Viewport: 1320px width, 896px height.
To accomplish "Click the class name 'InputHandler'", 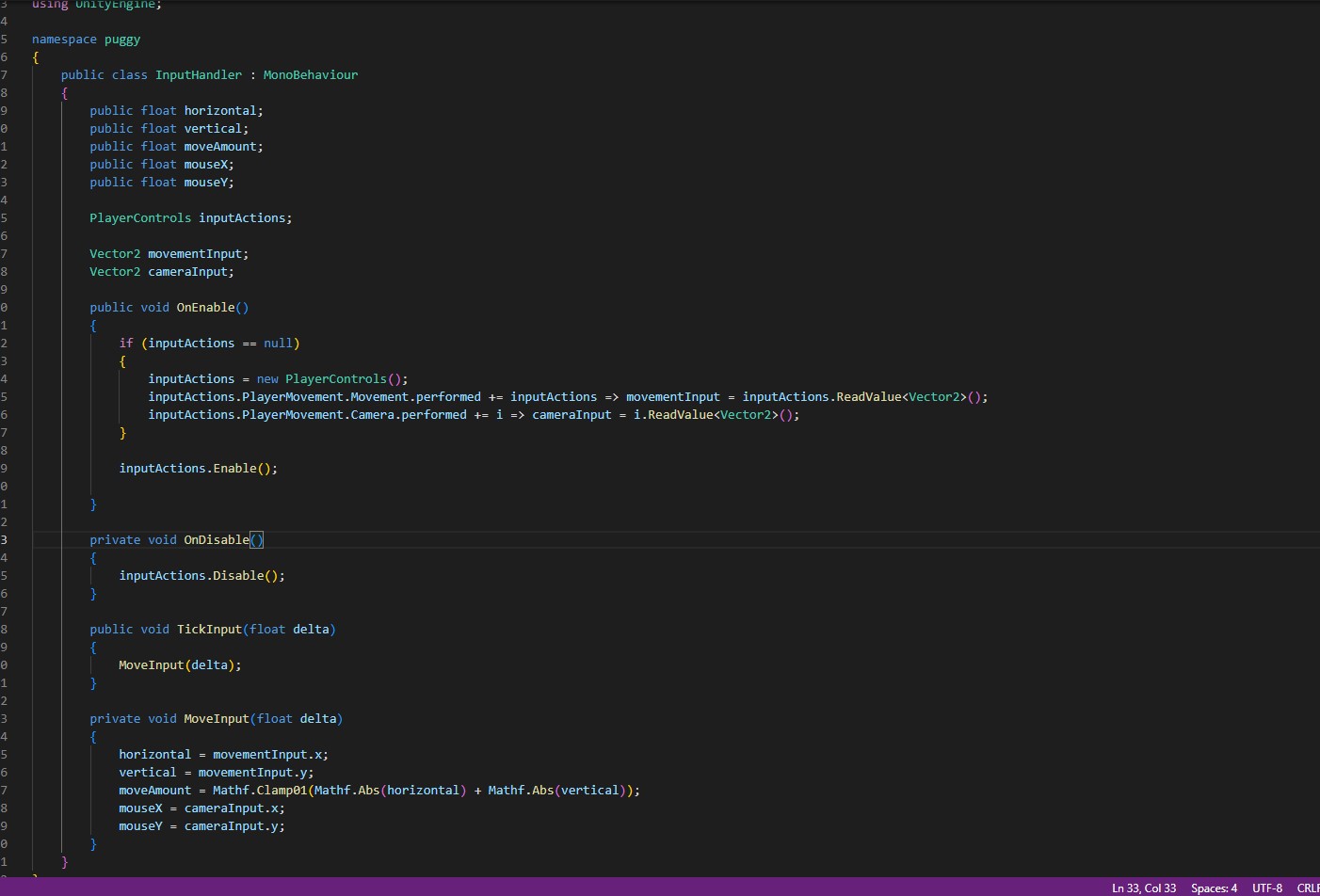I will pos(199,75).
